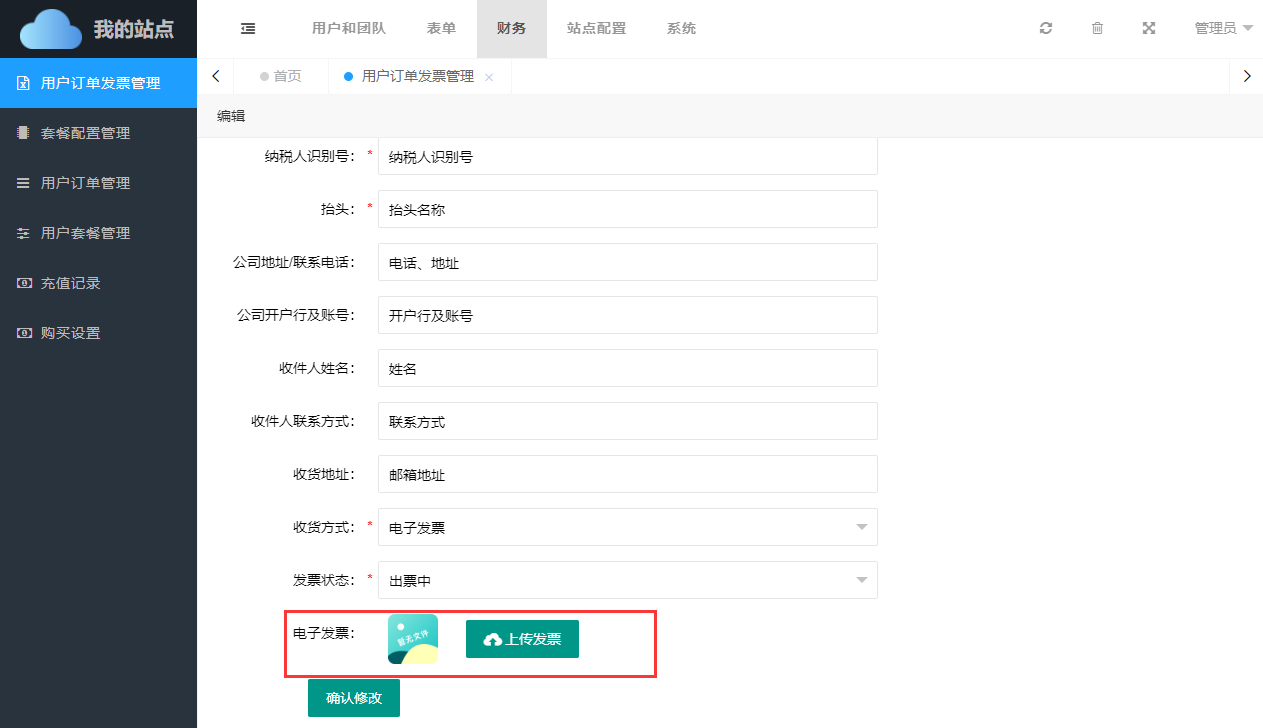This screenshot has width=1263, height=728.
Task: Go to the 首页 tab
Action: point(281,76)
